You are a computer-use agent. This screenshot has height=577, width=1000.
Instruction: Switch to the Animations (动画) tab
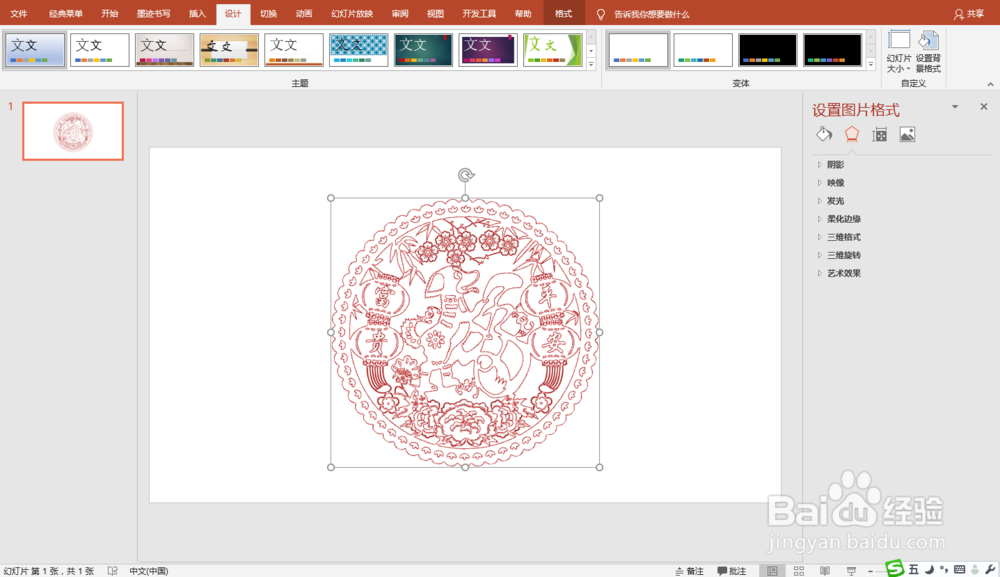(x=304, y=13)
